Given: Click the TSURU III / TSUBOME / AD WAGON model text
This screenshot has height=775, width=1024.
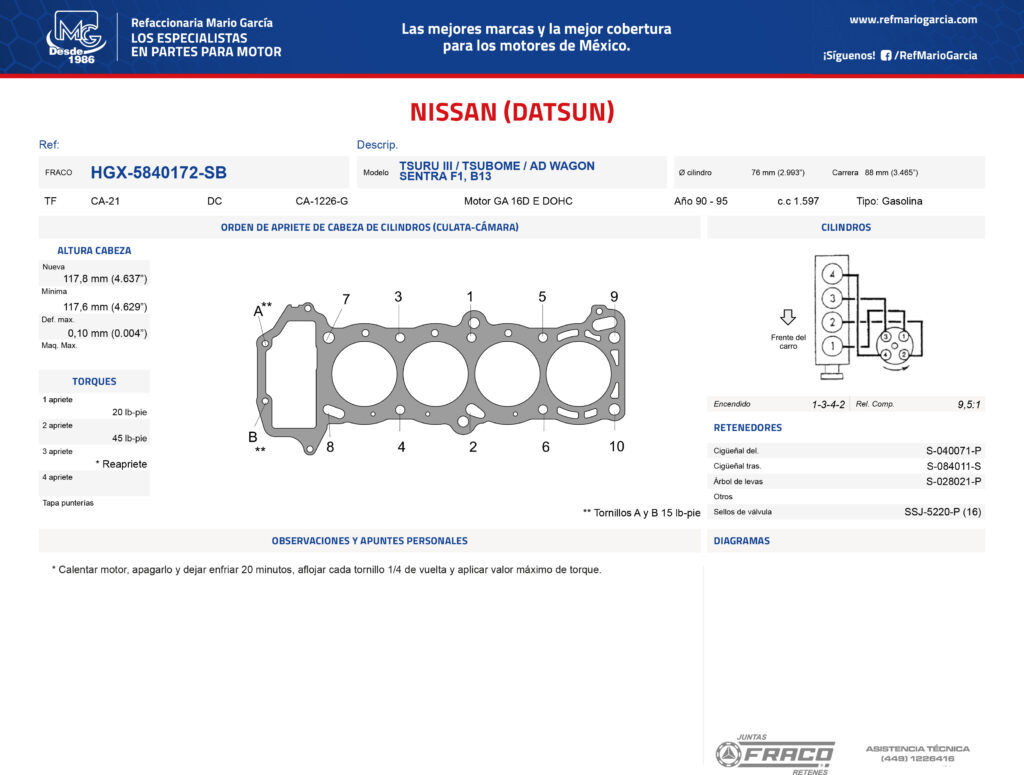Looking at the screenshot, I should [497, 166].
